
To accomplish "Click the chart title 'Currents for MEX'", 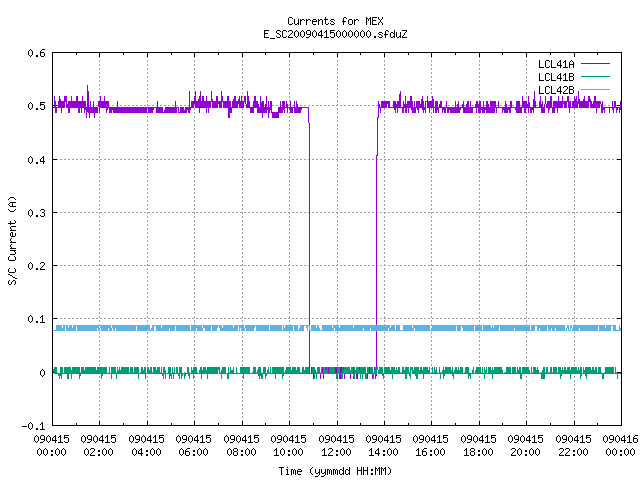I will (x=335, y=21).
